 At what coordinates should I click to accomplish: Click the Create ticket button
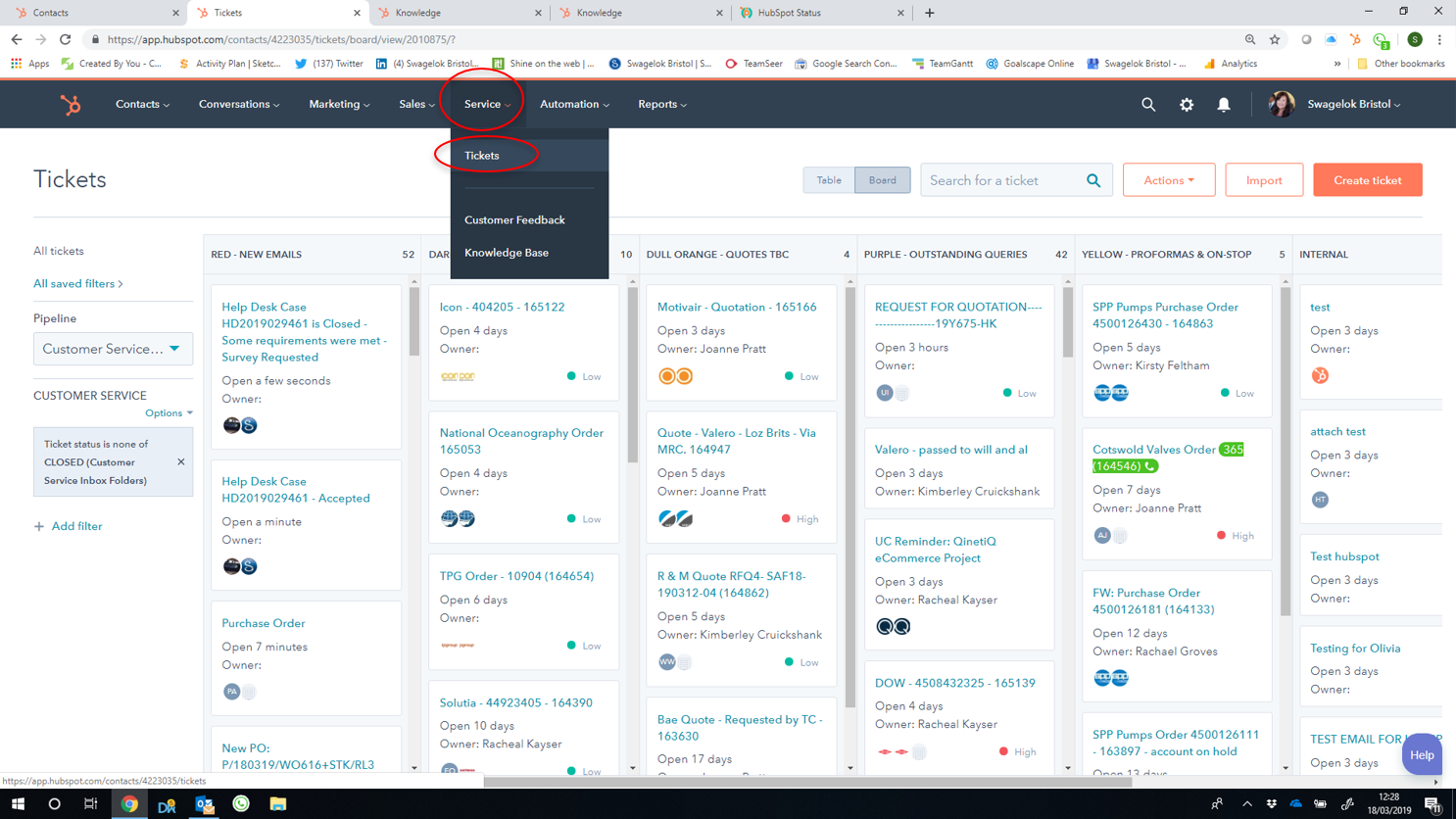1368,180
